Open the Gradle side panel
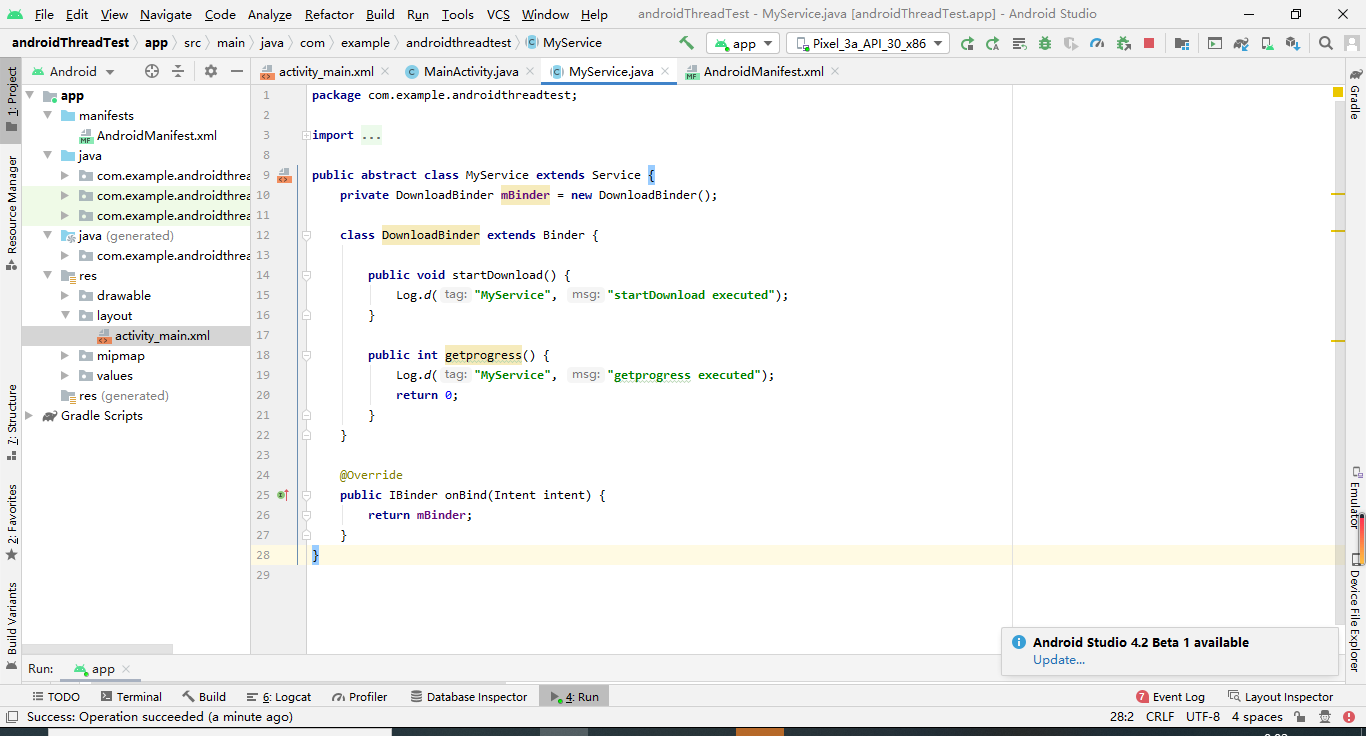The image size is (1366, 736). point(1355,95)
